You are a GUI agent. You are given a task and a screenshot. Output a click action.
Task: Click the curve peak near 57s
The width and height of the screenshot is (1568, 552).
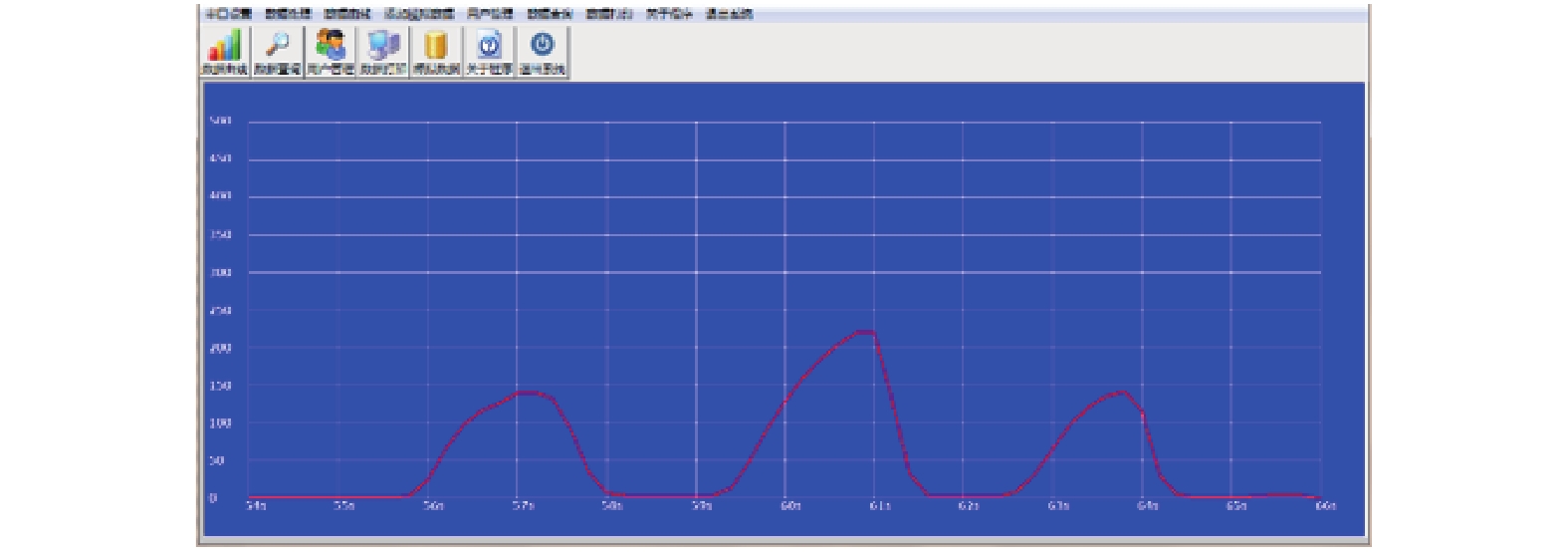tap(528, 393)
